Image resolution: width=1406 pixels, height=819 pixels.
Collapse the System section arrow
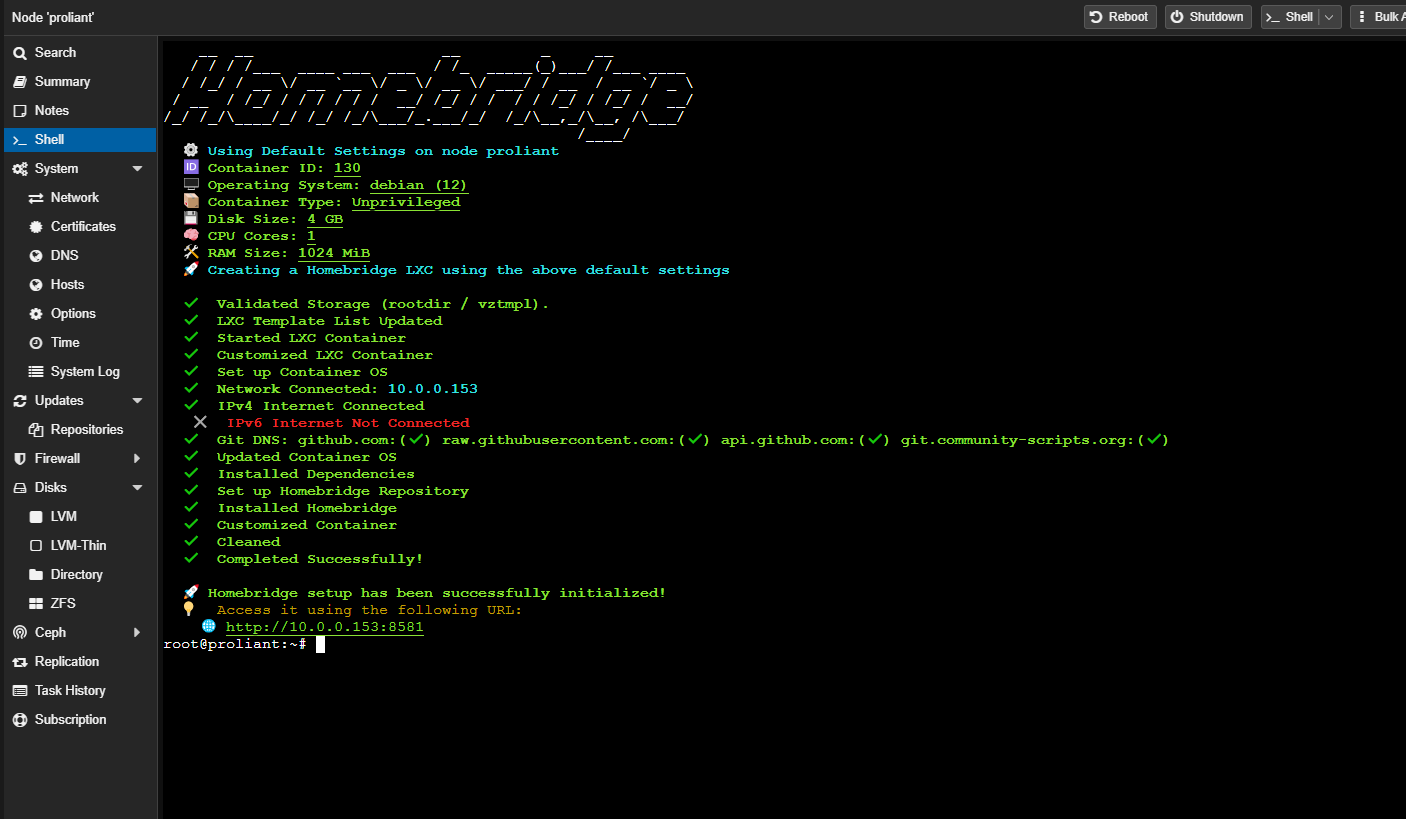(137, 169)
